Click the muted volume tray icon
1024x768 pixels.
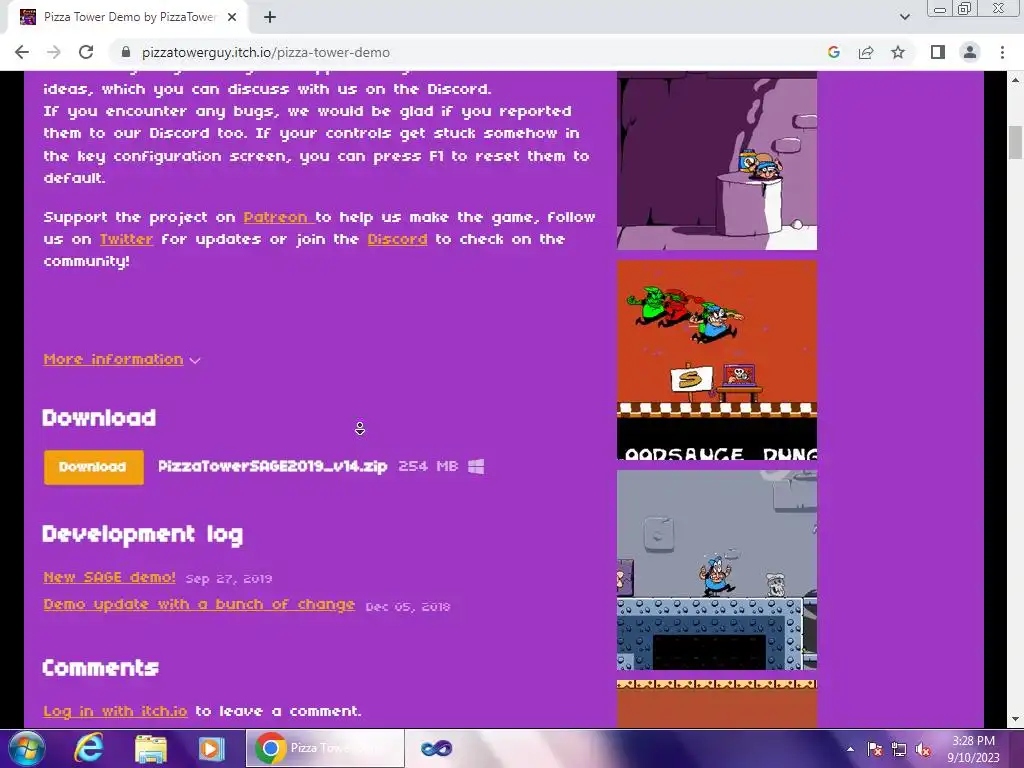tap(923, 750)
